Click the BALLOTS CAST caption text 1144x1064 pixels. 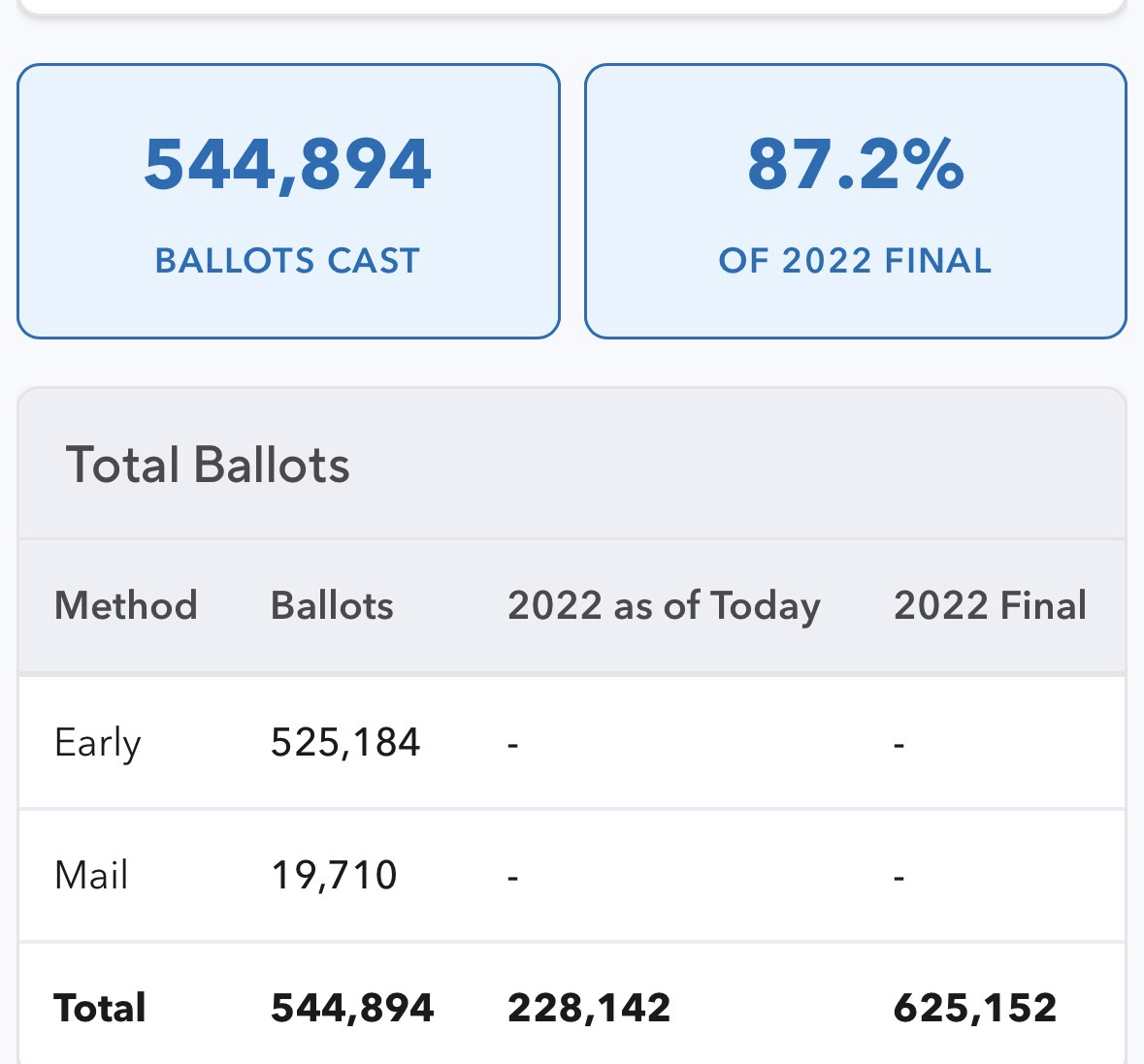pyautogui.click(x=287, y=261)
